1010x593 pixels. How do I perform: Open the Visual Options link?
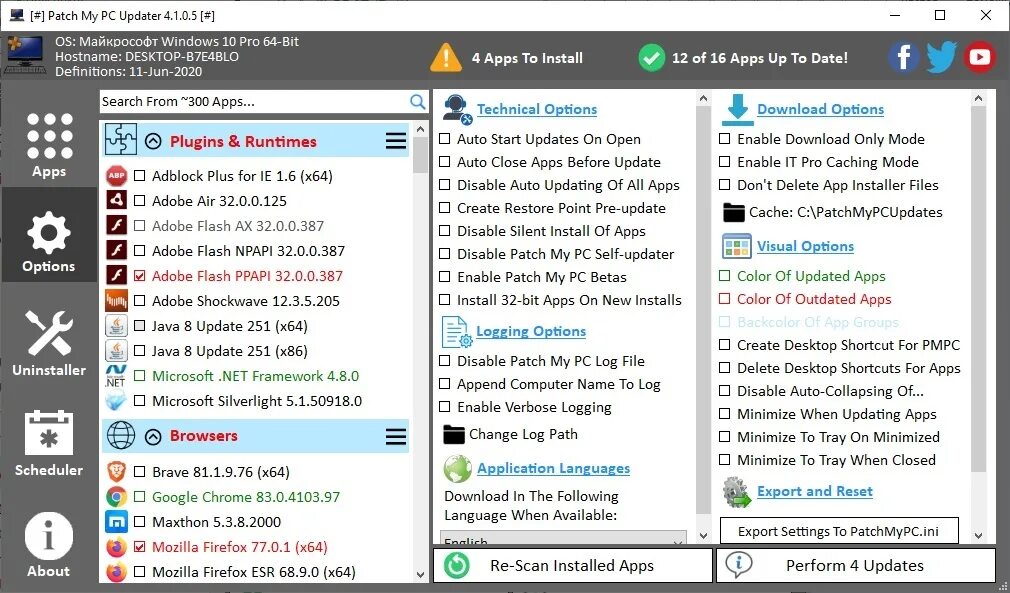805,247
